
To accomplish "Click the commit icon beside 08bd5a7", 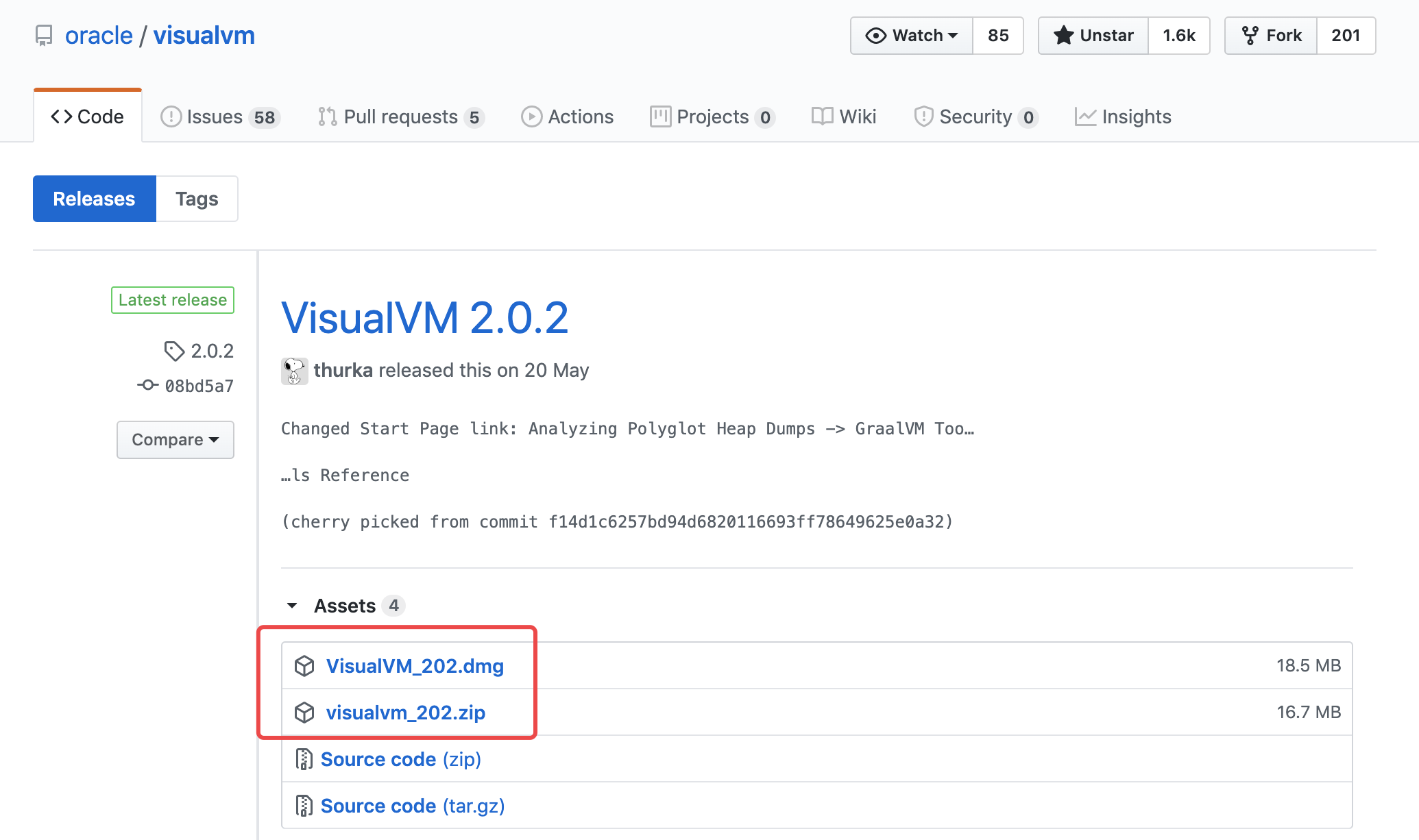I will pyautogui.click(x=147, y=385).
